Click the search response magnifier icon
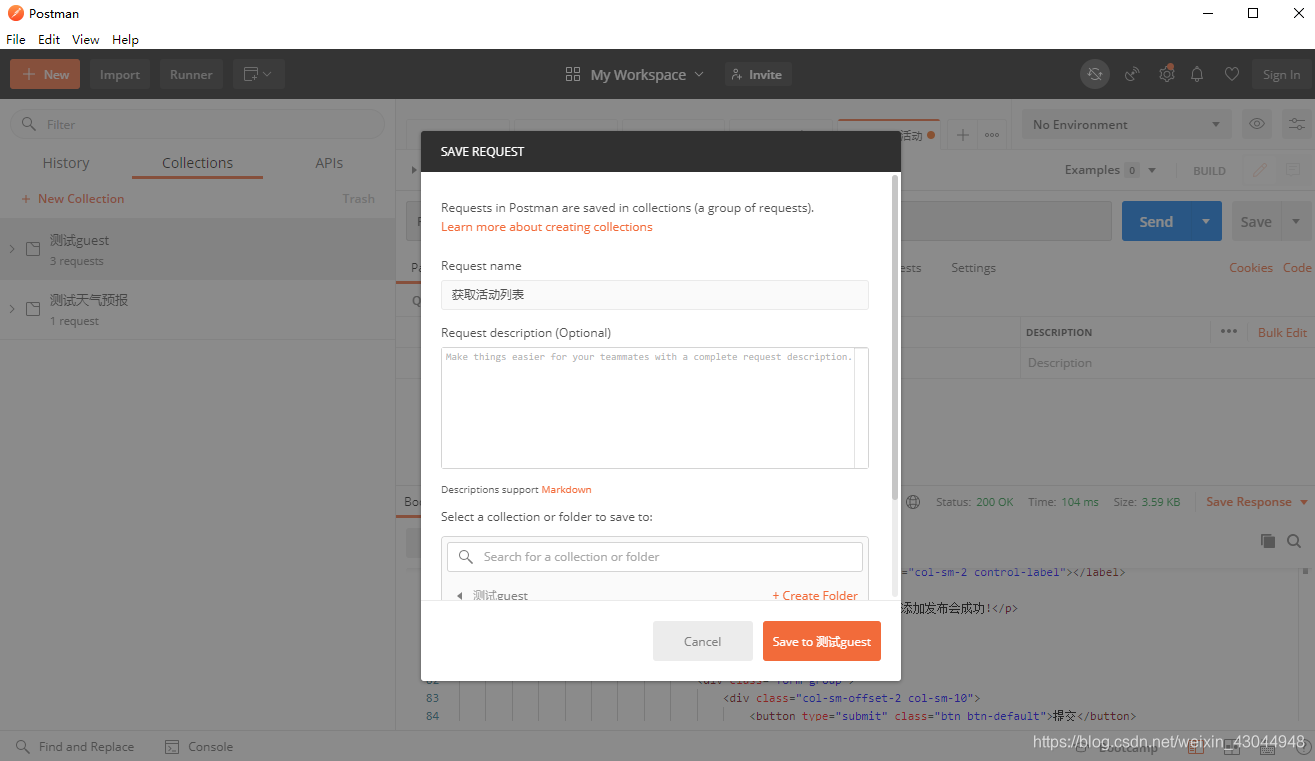This screenshot has width=1315, height=761. click(x=1294, y=541)
